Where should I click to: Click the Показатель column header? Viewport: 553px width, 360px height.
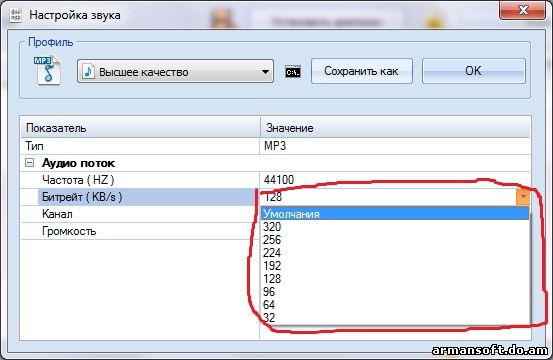point(140,127)
